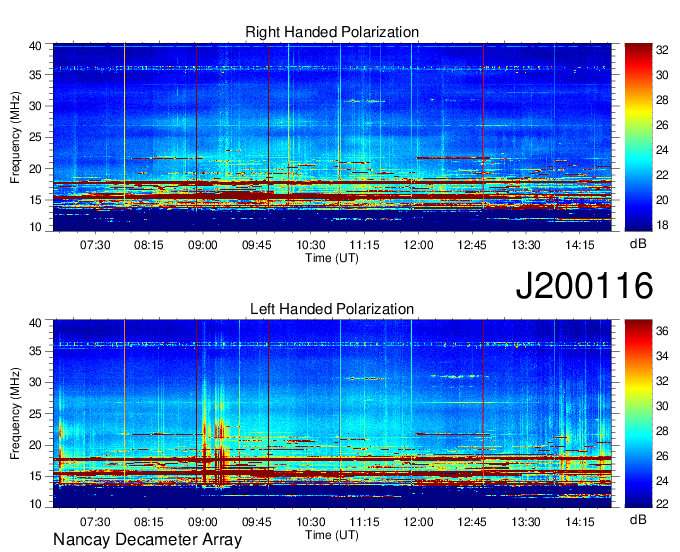Screen dimensions: 680x552
Task: Click the Left Handed Polarization title
Action: pos(332,309)
